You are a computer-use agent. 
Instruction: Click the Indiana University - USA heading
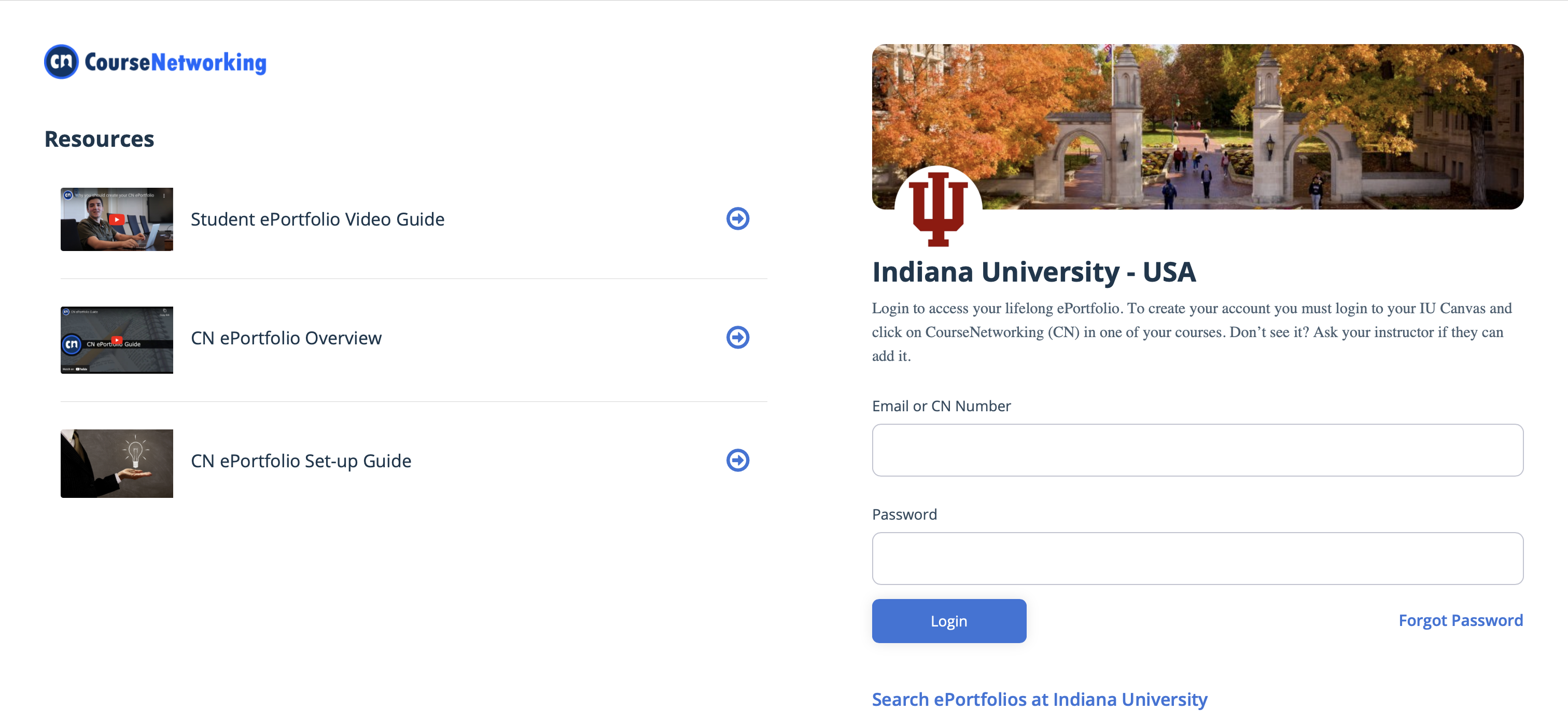(x=1033, y=272)
